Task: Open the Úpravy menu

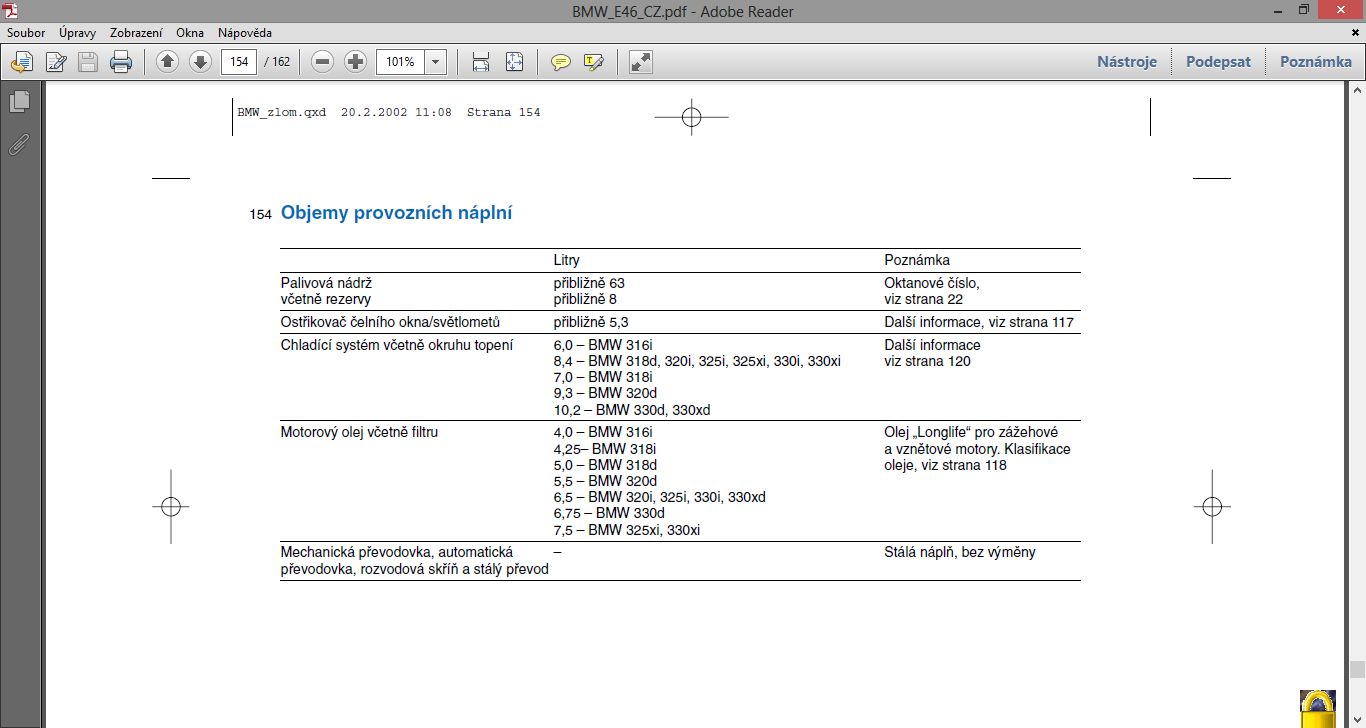Action: 78,33
